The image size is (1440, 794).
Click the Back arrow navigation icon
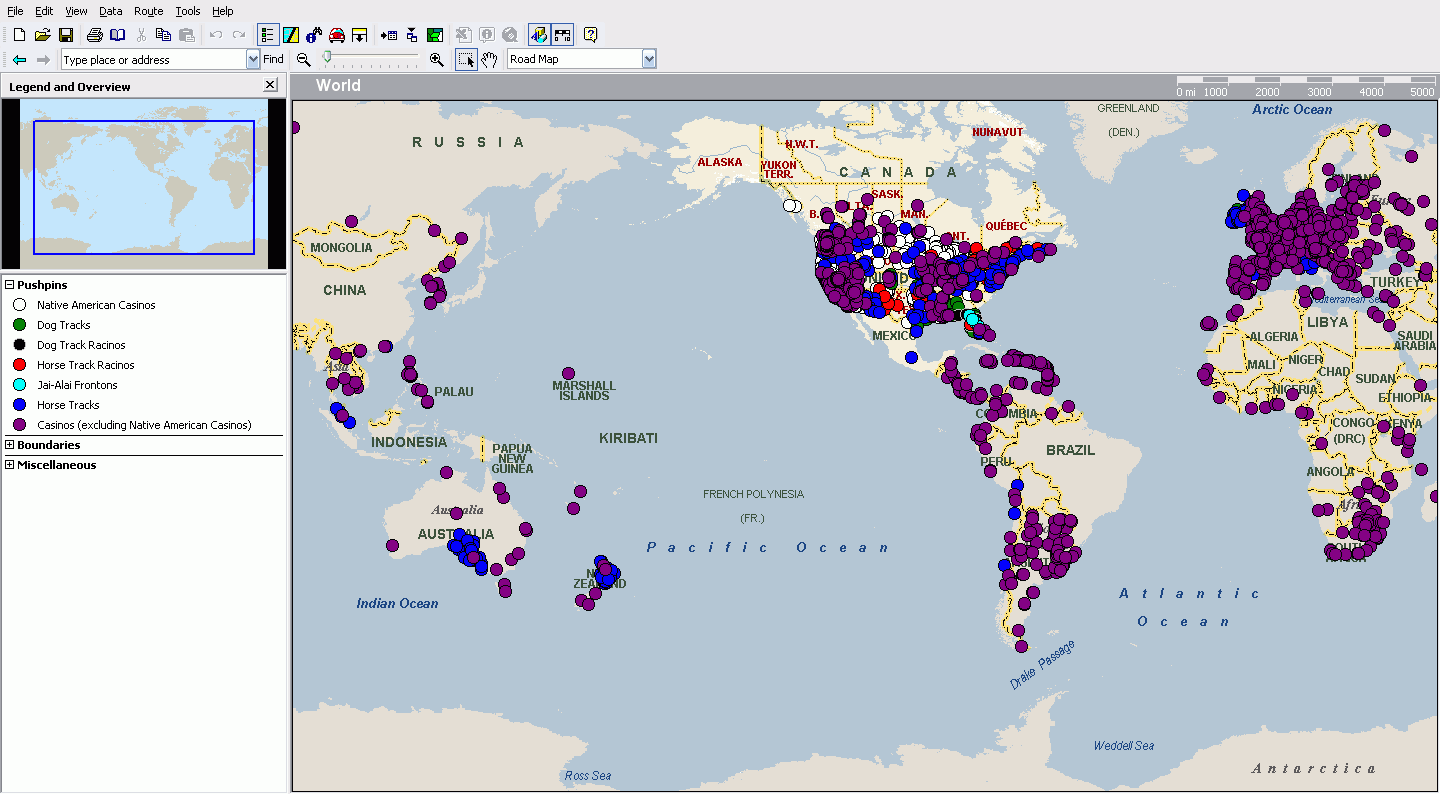19,60
